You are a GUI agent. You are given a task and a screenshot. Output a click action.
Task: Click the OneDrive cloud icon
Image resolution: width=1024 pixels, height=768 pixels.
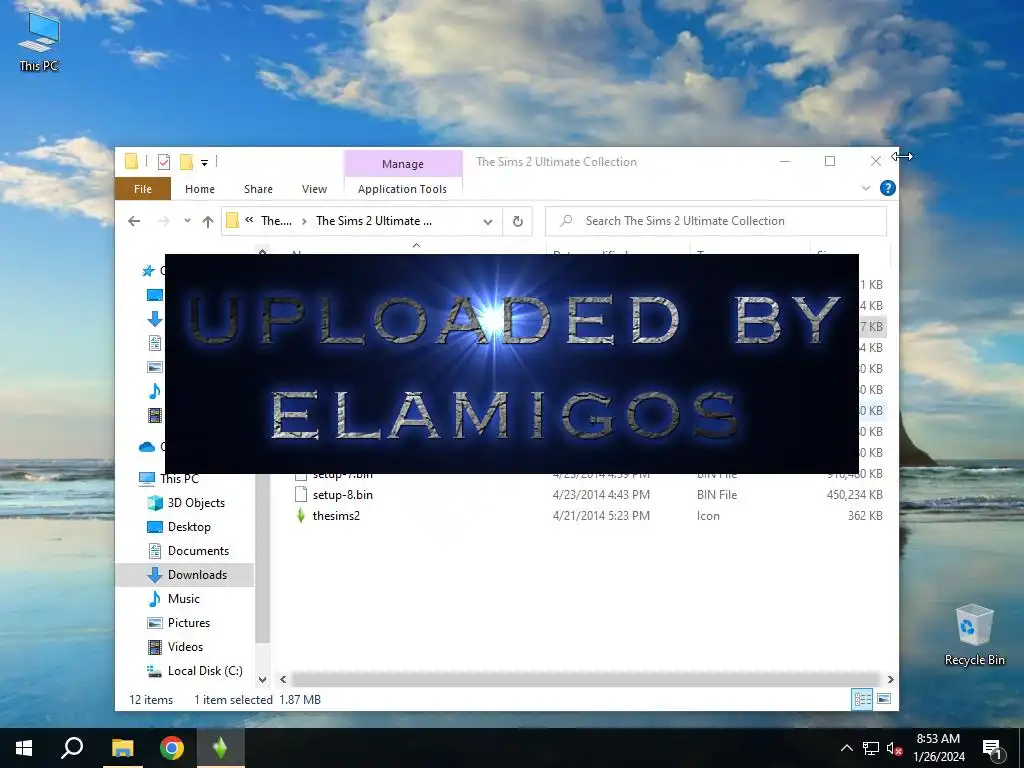click(x=147, y=447)
